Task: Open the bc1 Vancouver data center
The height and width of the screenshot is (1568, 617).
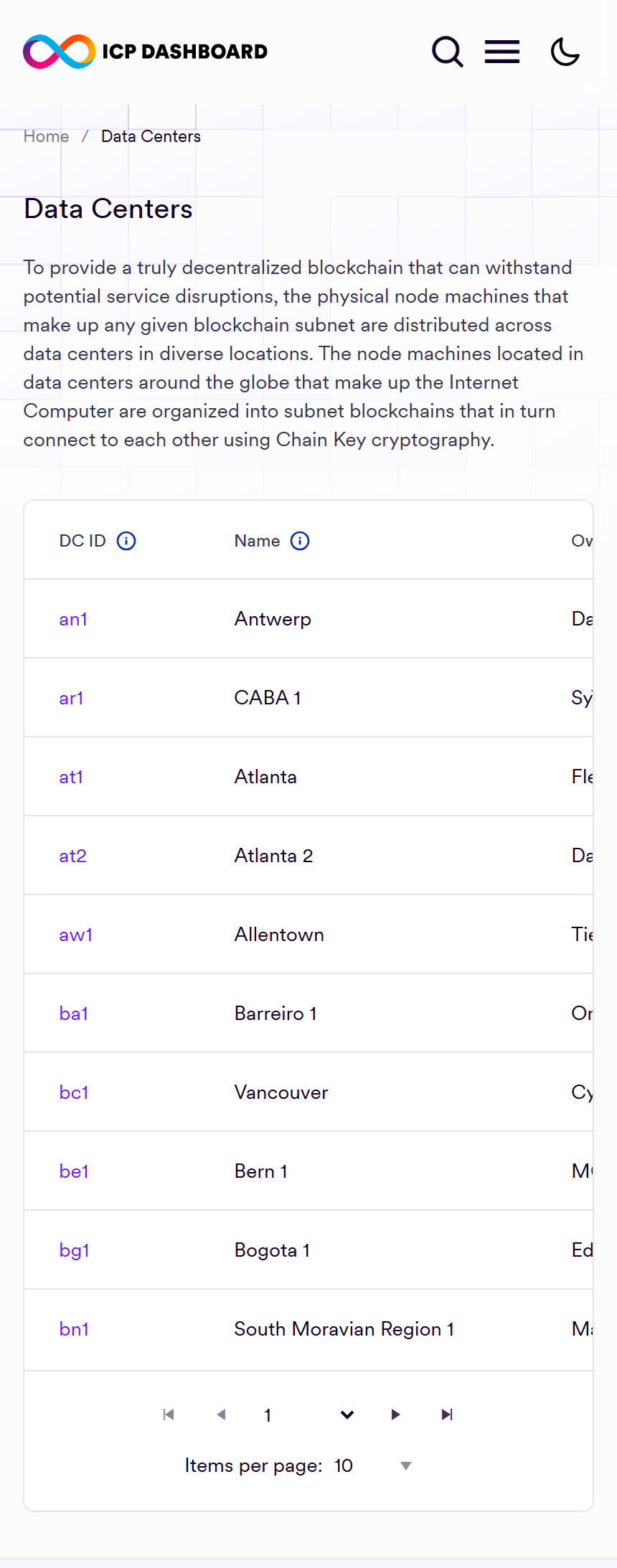Action: [x=74, y=1092]
